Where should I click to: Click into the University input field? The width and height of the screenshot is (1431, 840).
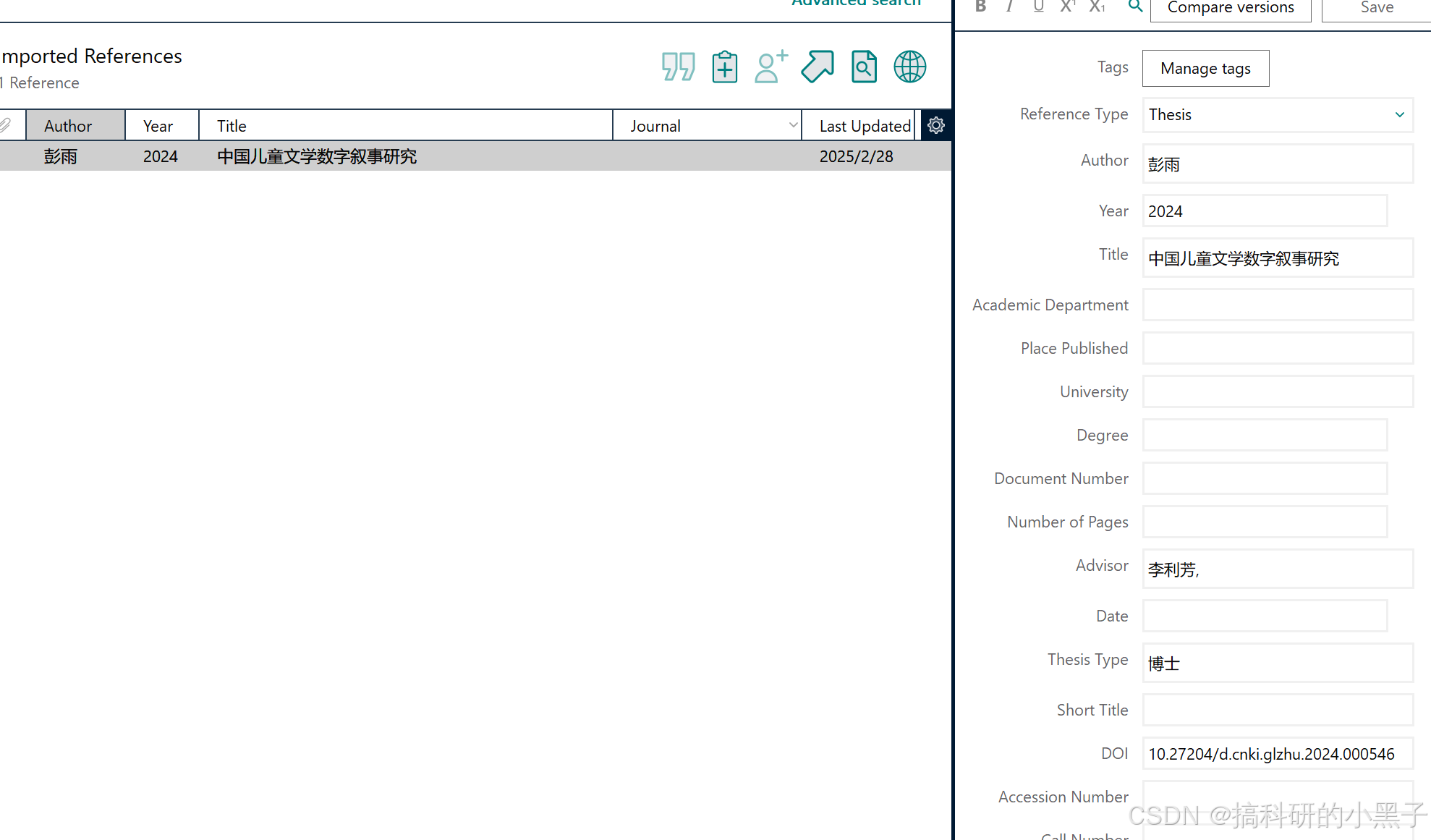pos(1277,391)
